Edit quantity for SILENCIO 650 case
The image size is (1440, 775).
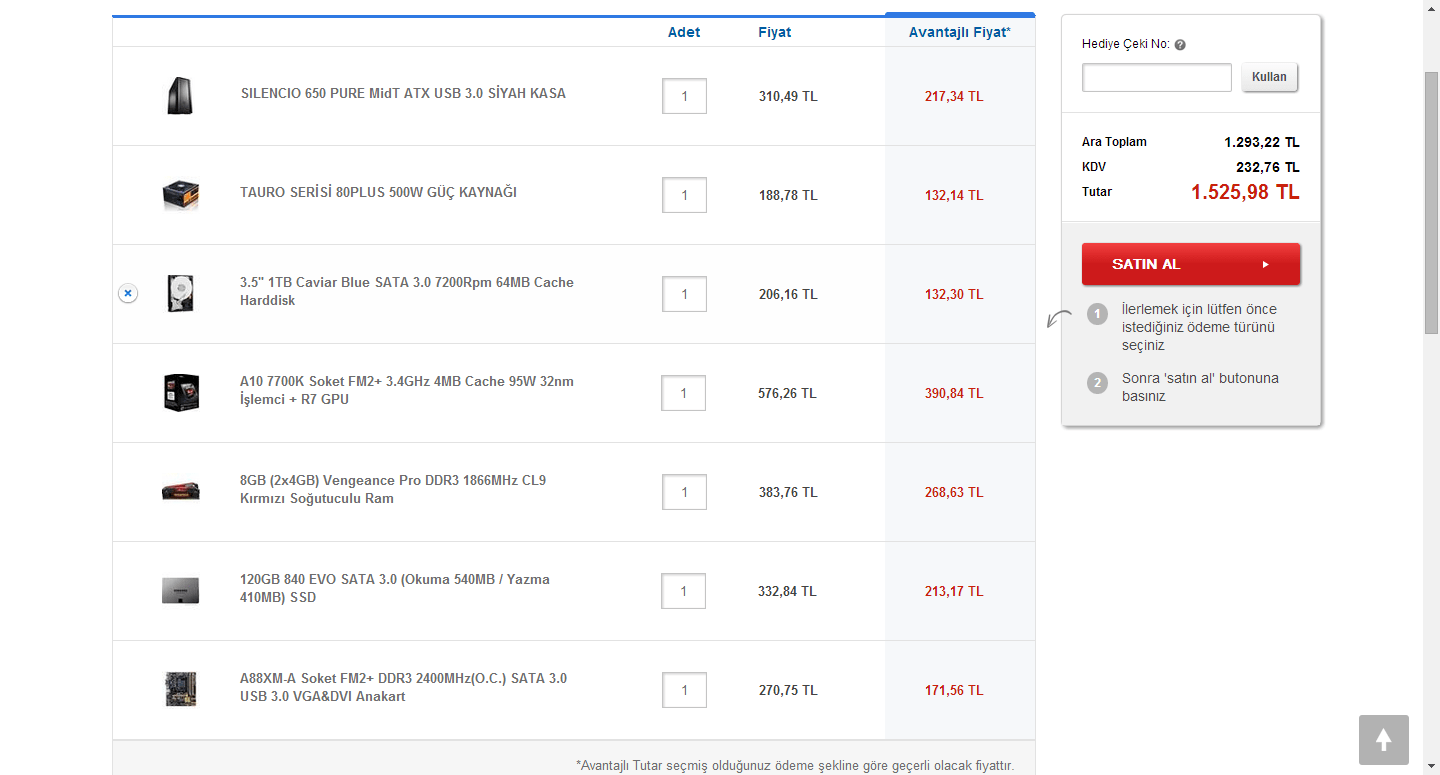pyautogui.click(x=684, y=96)
